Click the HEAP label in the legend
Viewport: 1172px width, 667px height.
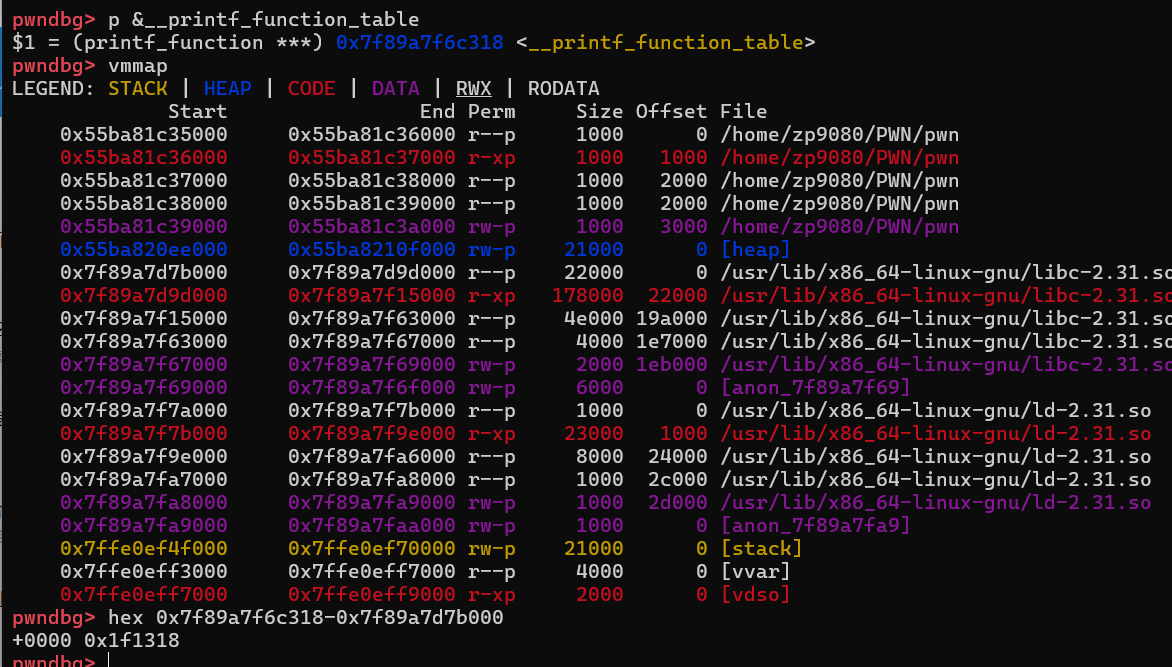[227, 89]
